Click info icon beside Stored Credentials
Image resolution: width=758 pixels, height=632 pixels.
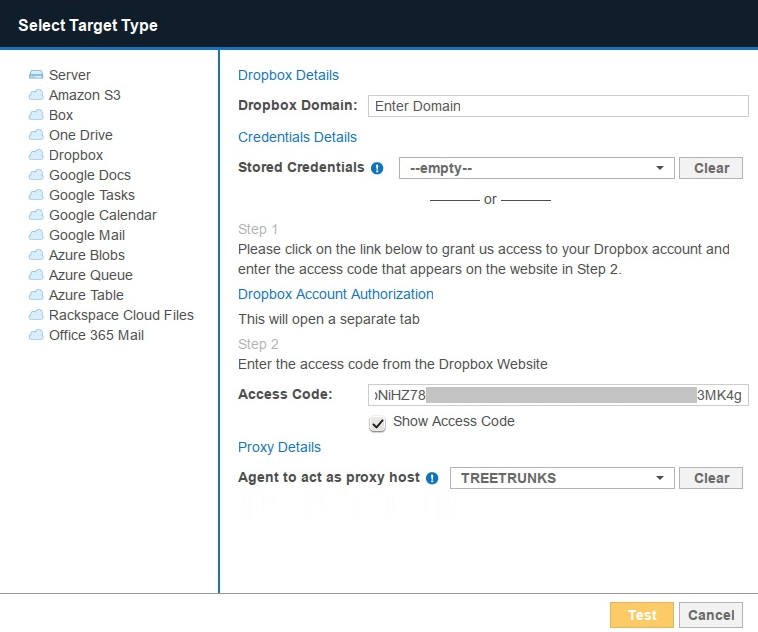[377, 168]
